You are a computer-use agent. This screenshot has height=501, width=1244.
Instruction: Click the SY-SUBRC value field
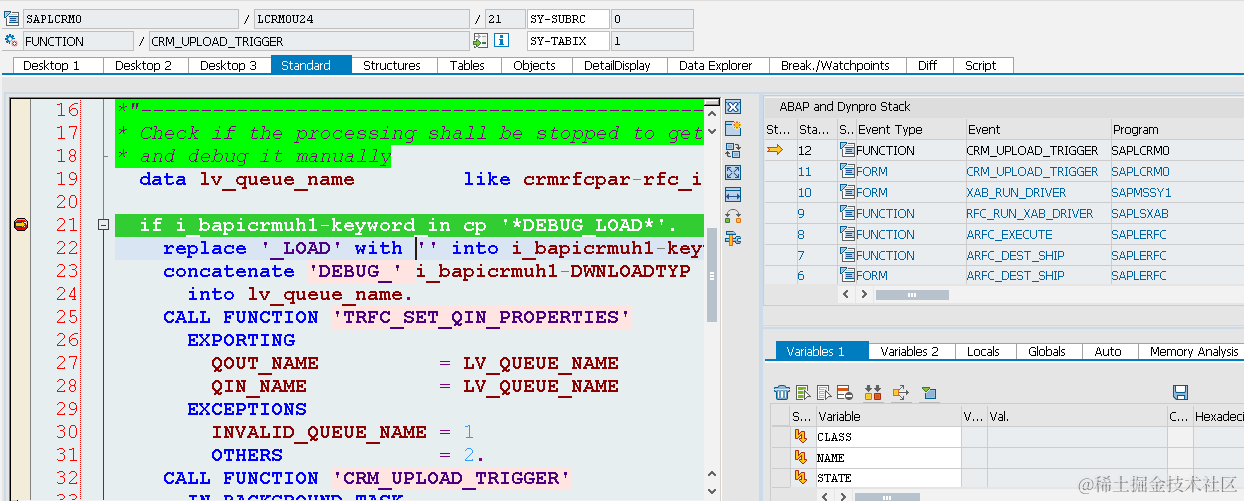coord(651,19)
